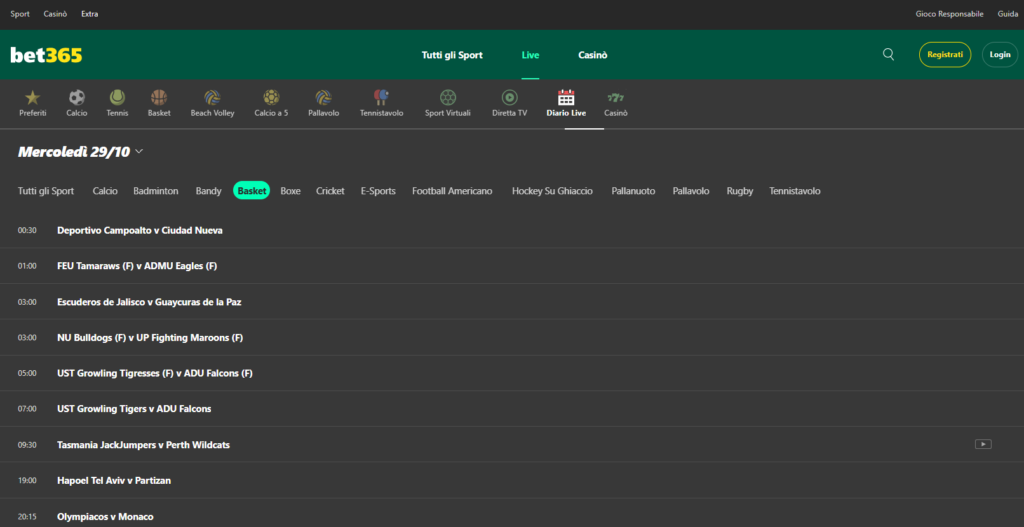
Task: Open the Sport Virtuali icon
Action: tap(447, 98)
